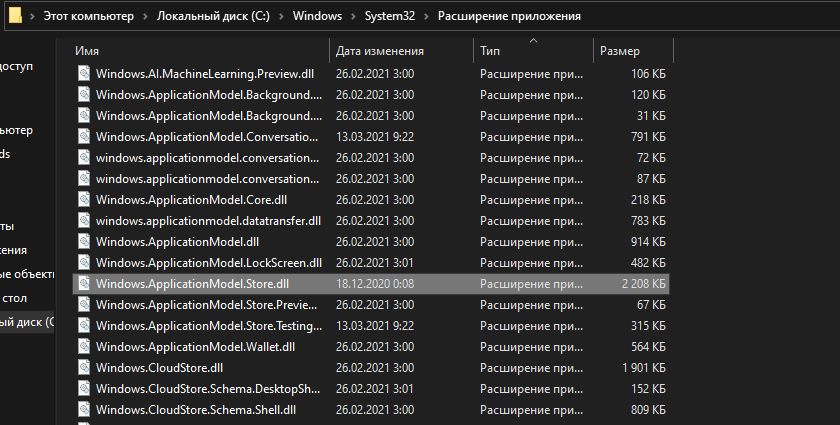Select Windows.AI.MachineLearning.Preview.dll file name
This screenshot has width=840, height=425.
[205, 73]
